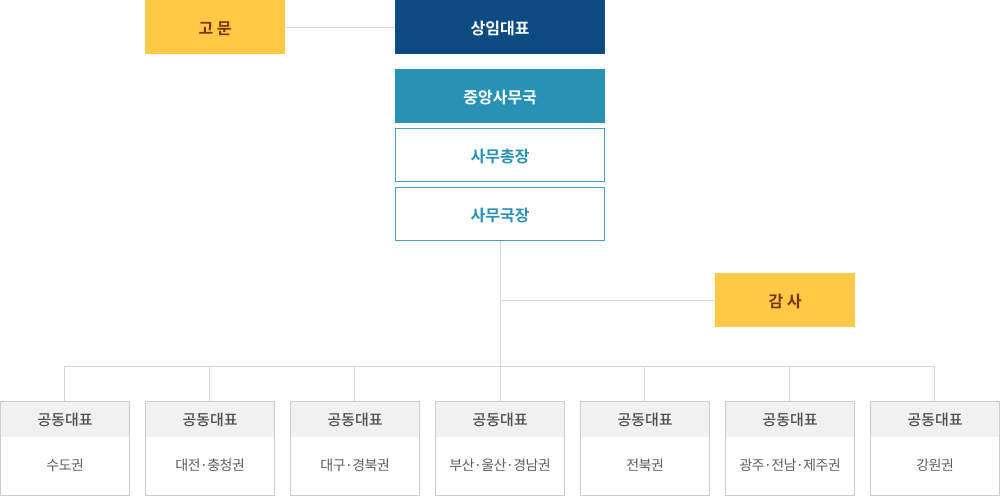
Task: Select 부산·울산·경남권 region card
Action: pyautogui.click(x=500, y=448)
